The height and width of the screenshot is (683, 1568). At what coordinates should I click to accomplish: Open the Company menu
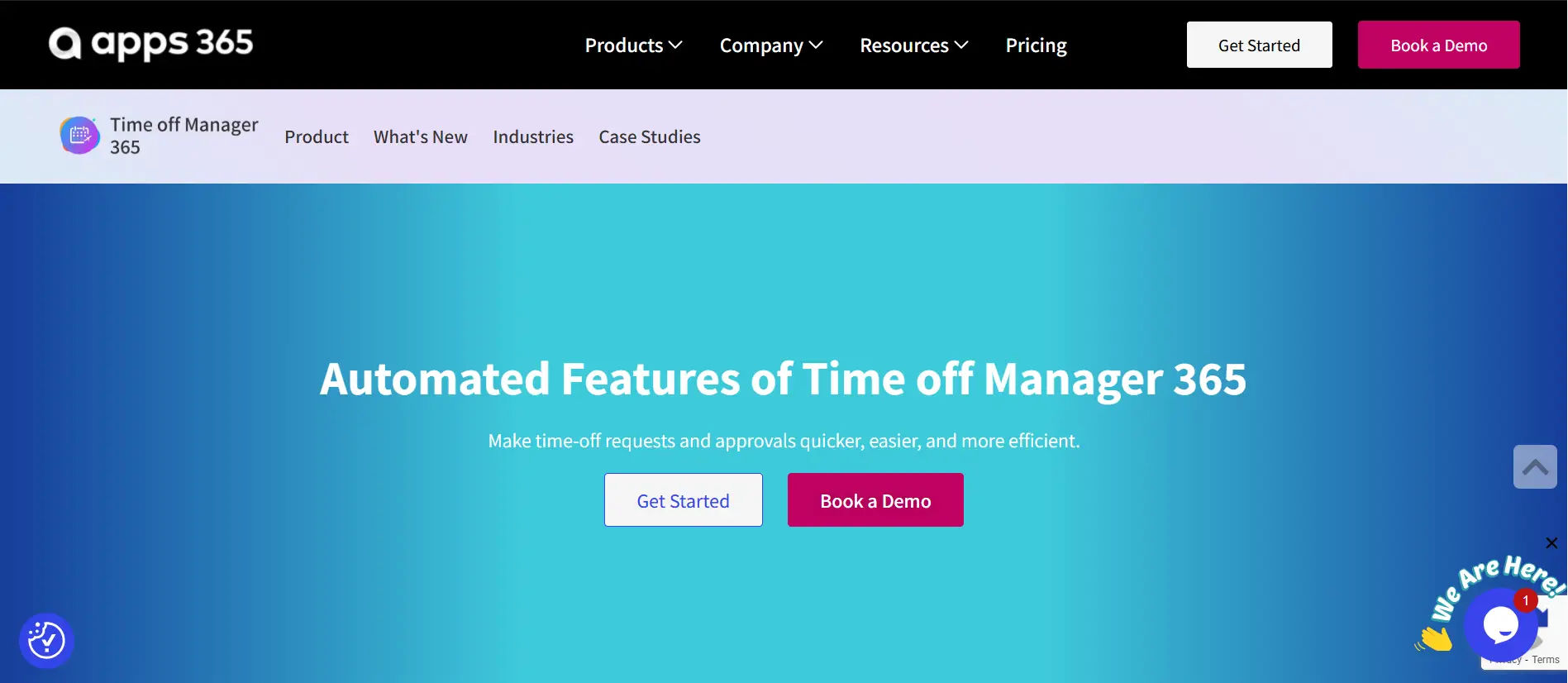pyautogui.click(x=770, y=45)
